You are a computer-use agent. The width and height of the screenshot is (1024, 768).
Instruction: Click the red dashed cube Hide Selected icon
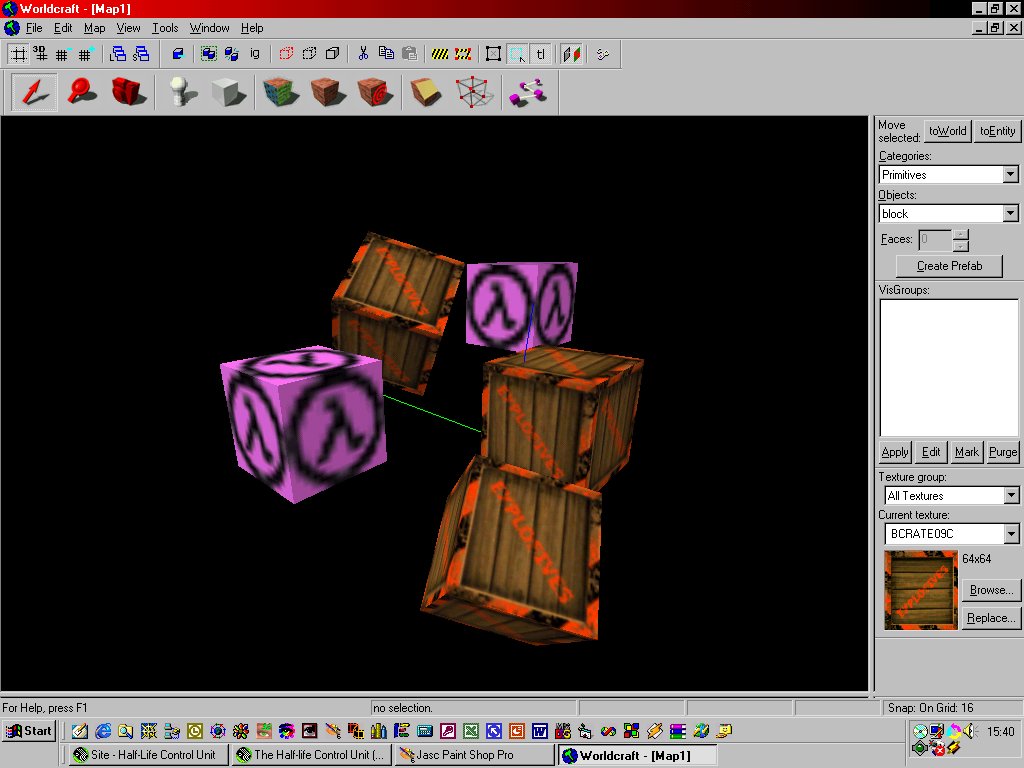286,54
